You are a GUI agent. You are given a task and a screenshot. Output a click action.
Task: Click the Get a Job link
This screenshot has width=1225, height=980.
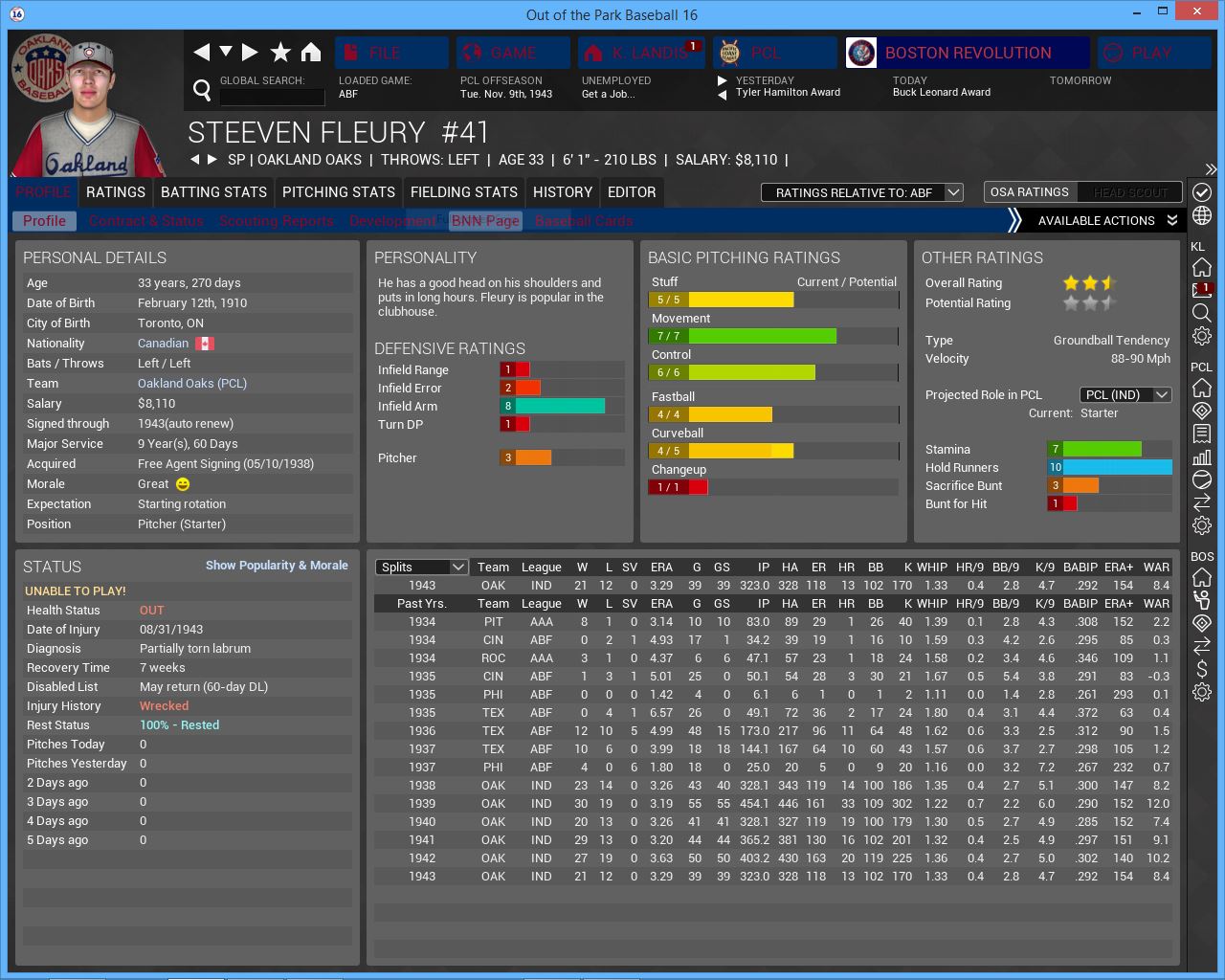coord(608,94)
